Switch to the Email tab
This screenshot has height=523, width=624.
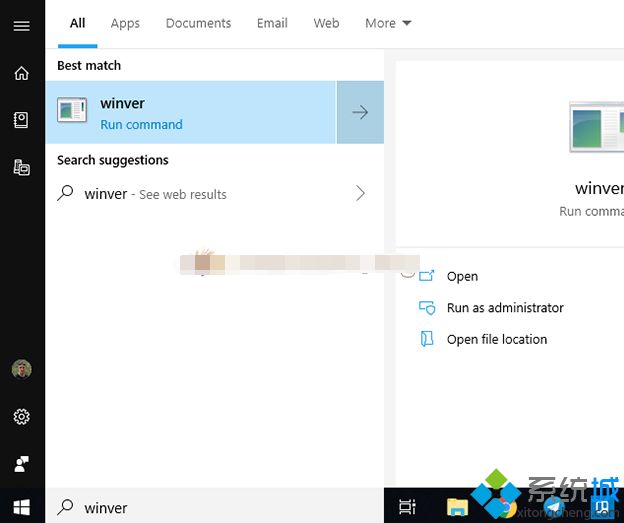coord(272,23)
